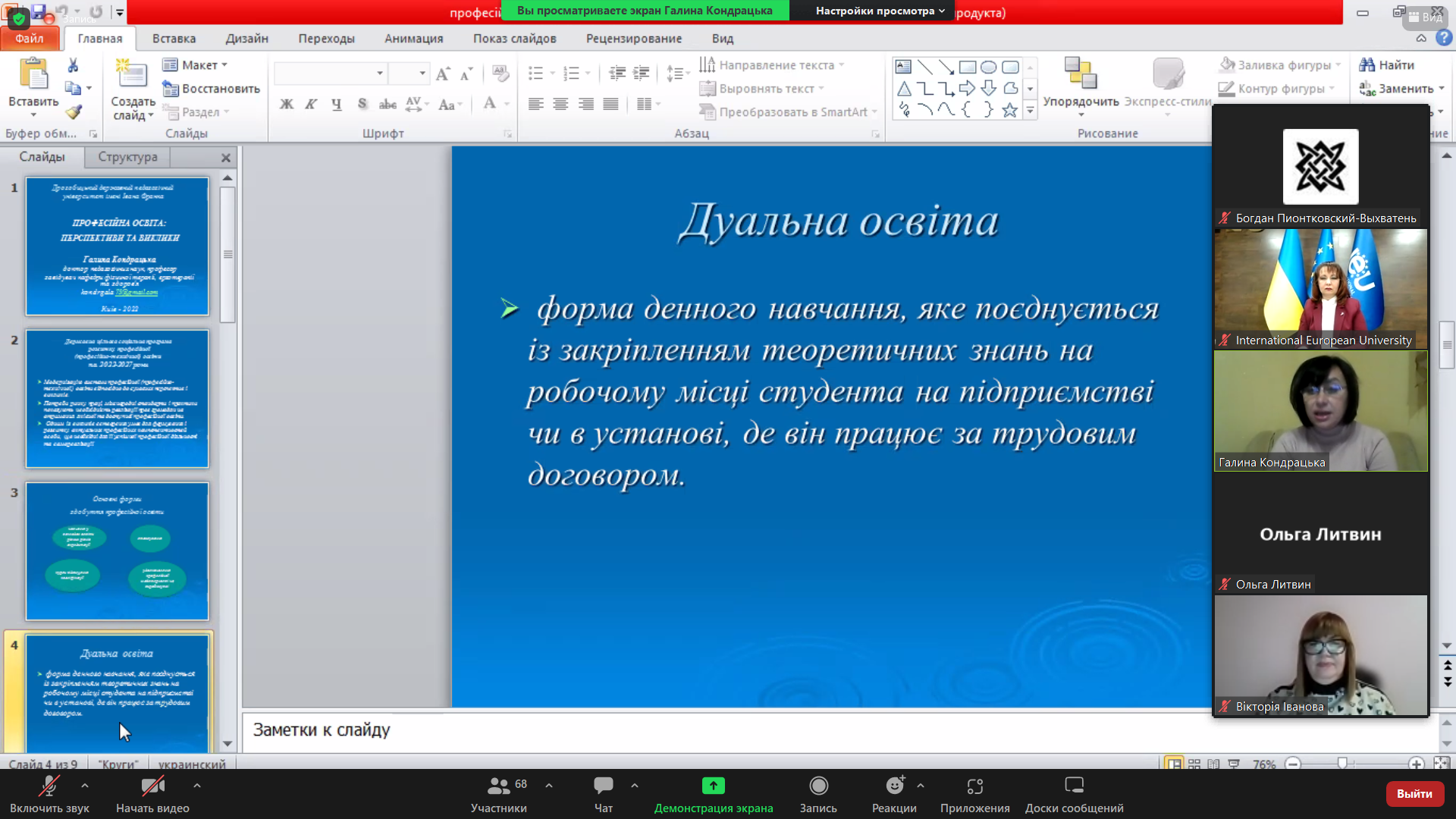Open the view settings dropdown
This screenshot has height=819, width=1456.
tap(880, 11)
